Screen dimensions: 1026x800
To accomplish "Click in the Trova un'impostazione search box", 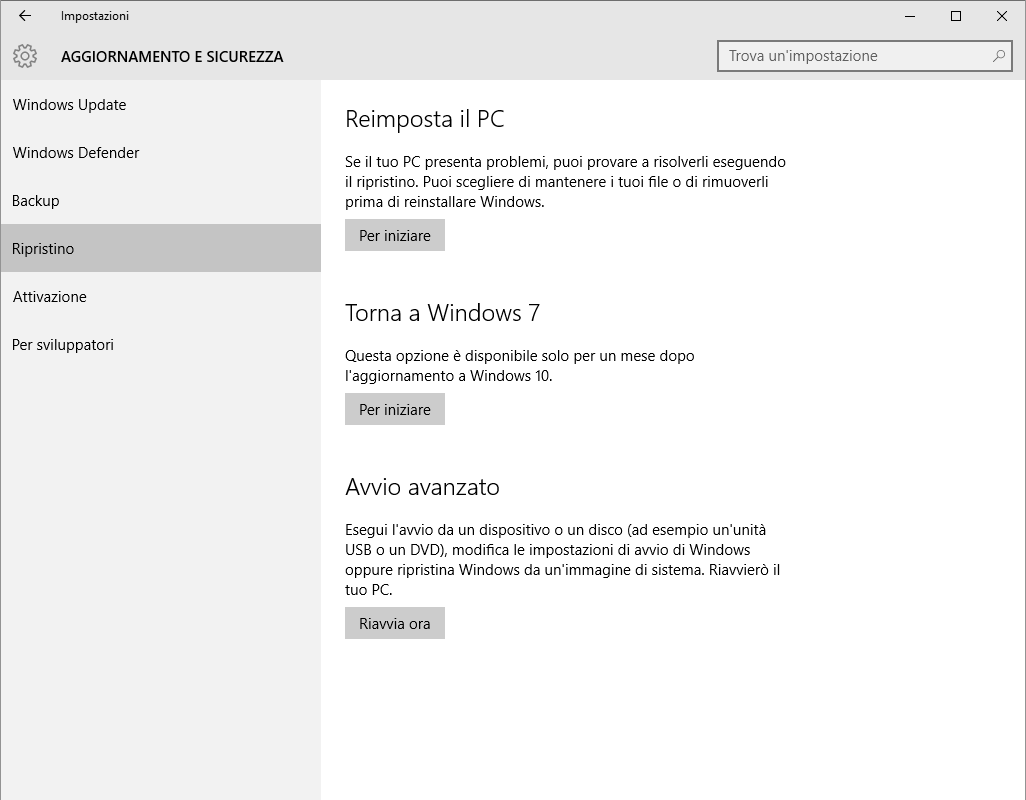I will coord(864,56).
